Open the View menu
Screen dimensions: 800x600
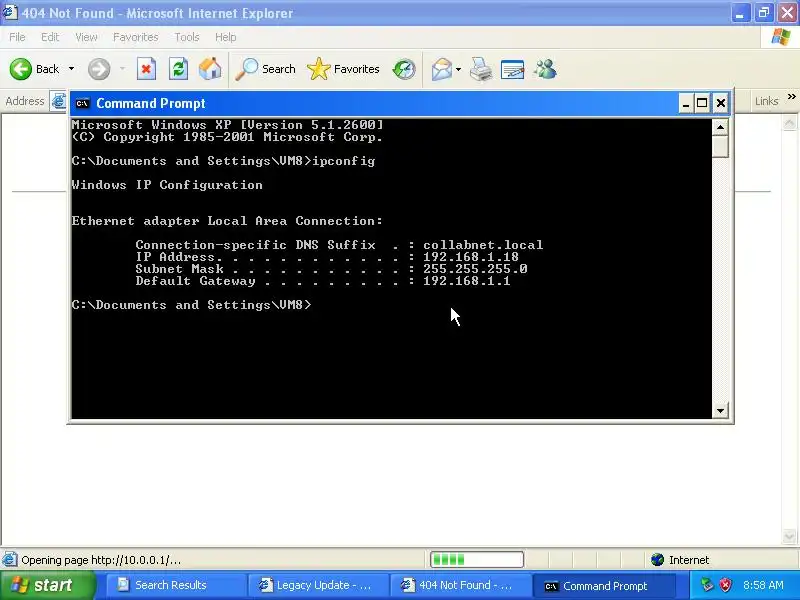(86, 37)
